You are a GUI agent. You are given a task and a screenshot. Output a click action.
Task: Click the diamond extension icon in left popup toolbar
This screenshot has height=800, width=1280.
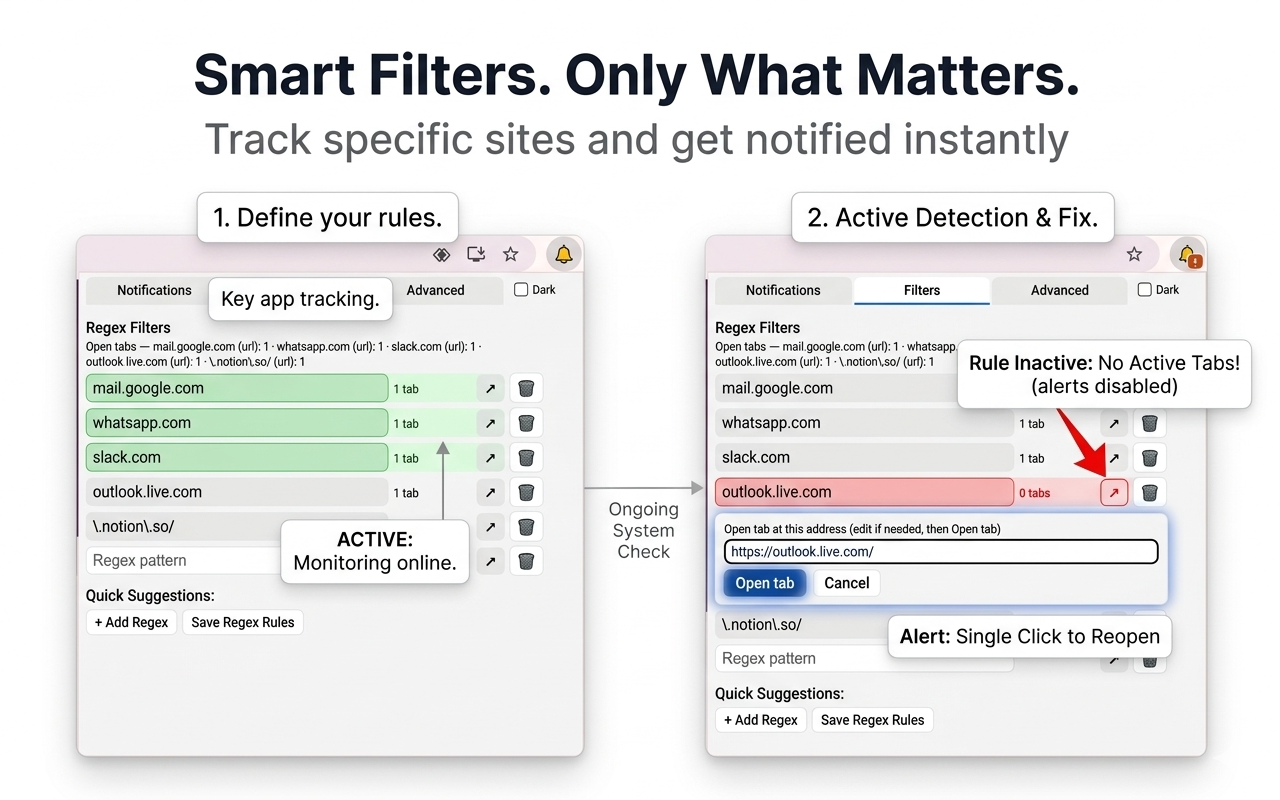[x=441, y=255]
